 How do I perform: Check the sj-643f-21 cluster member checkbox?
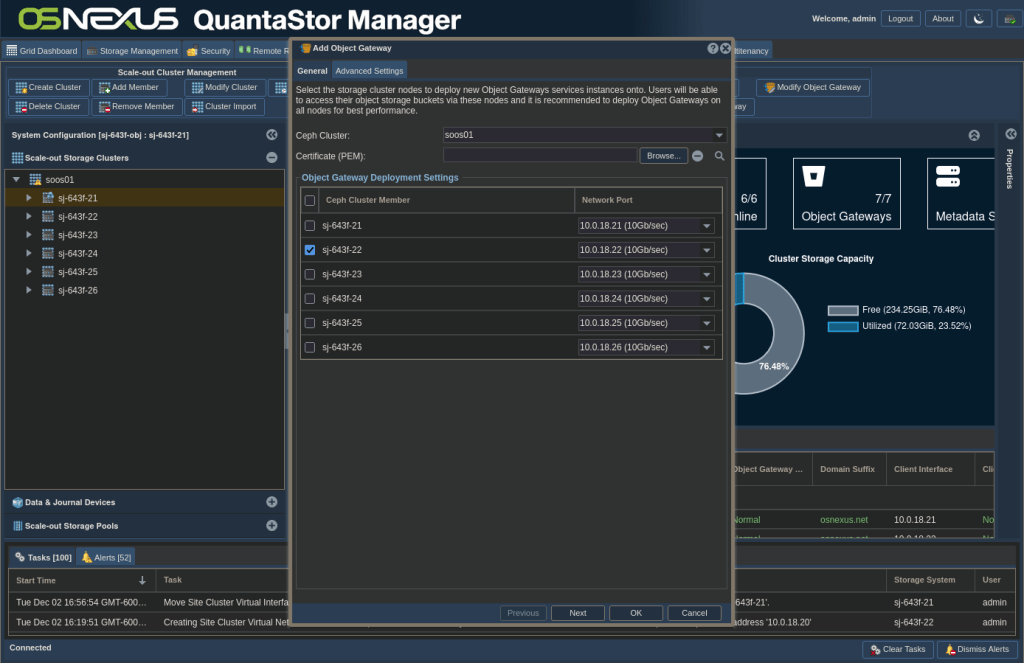click(x=310, y=226)
